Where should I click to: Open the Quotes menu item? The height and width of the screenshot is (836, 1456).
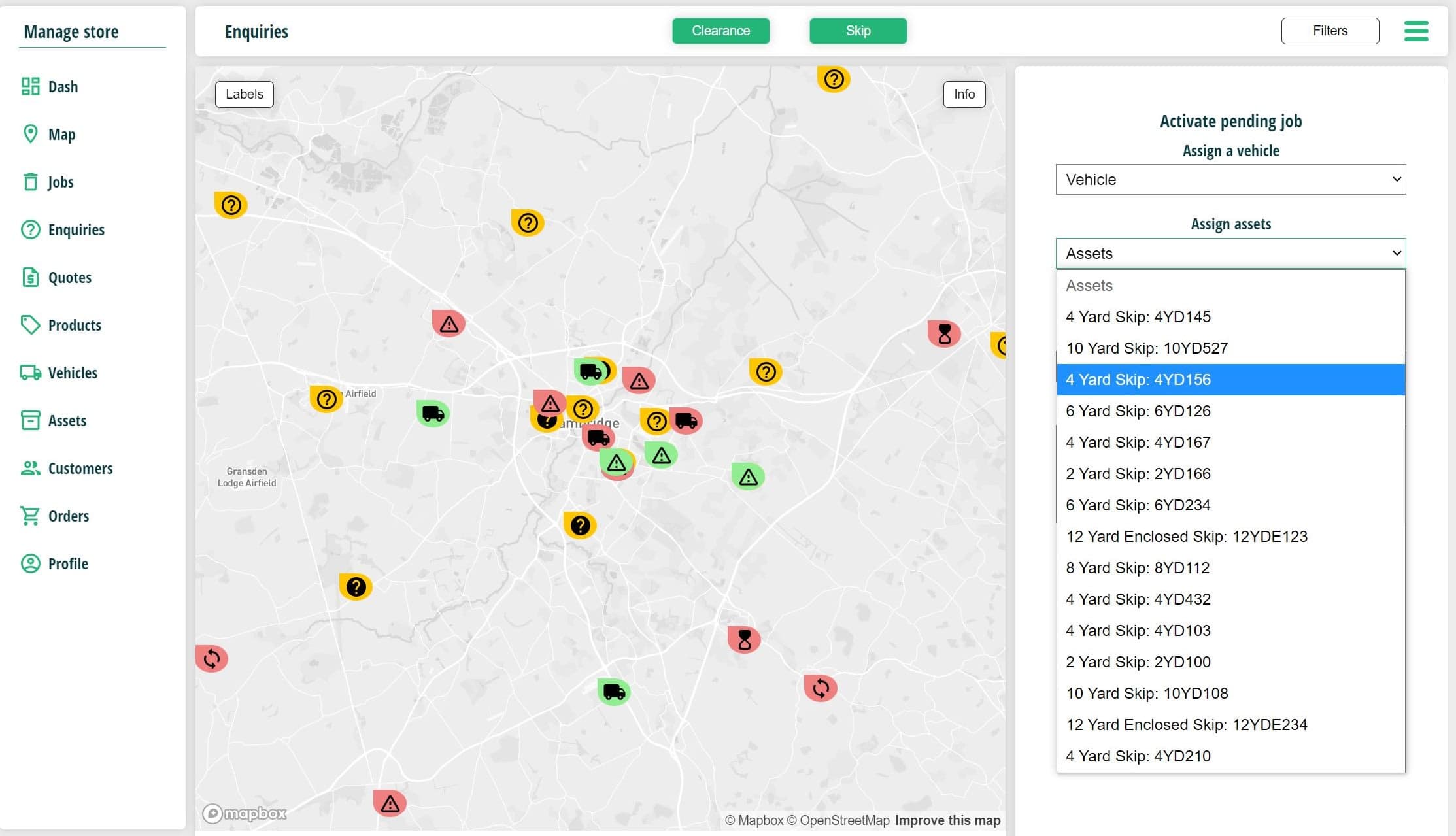tap(69, 277)
